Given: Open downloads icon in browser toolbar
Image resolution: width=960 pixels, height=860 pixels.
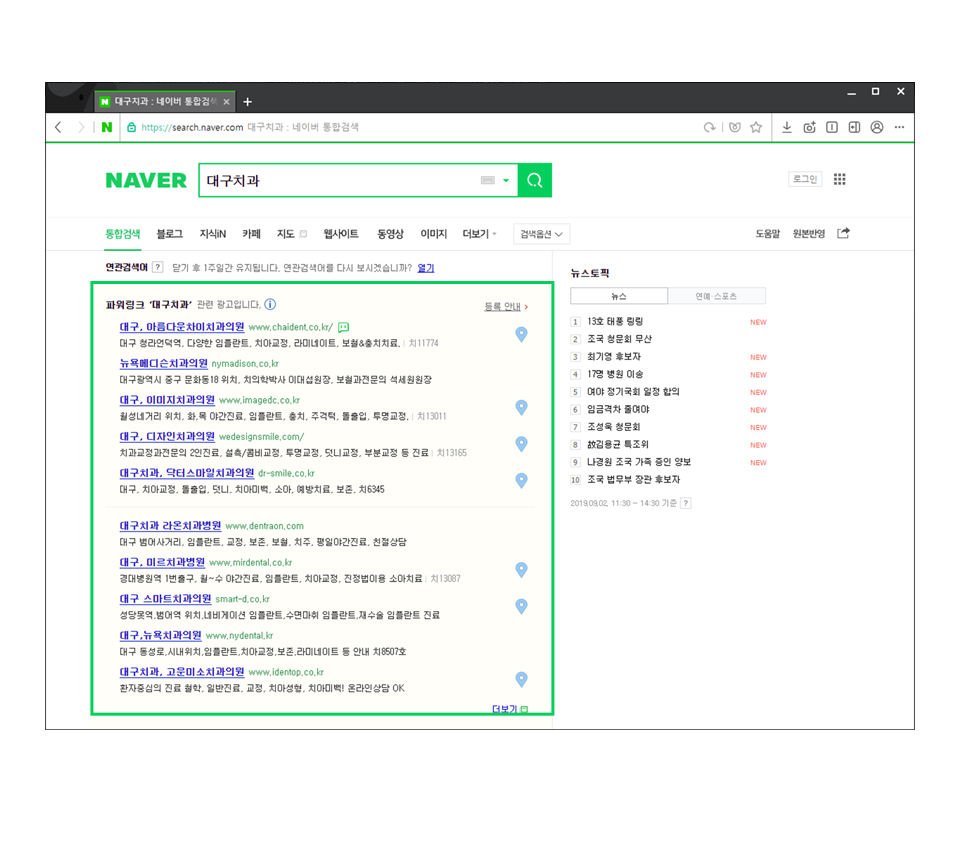Looking at the screenshot, I should click(787, 127).
